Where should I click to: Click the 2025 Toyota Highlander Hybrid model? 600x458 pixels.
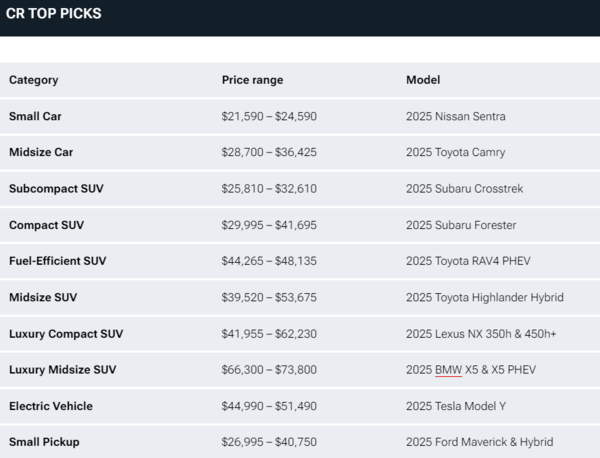point(485,297)
